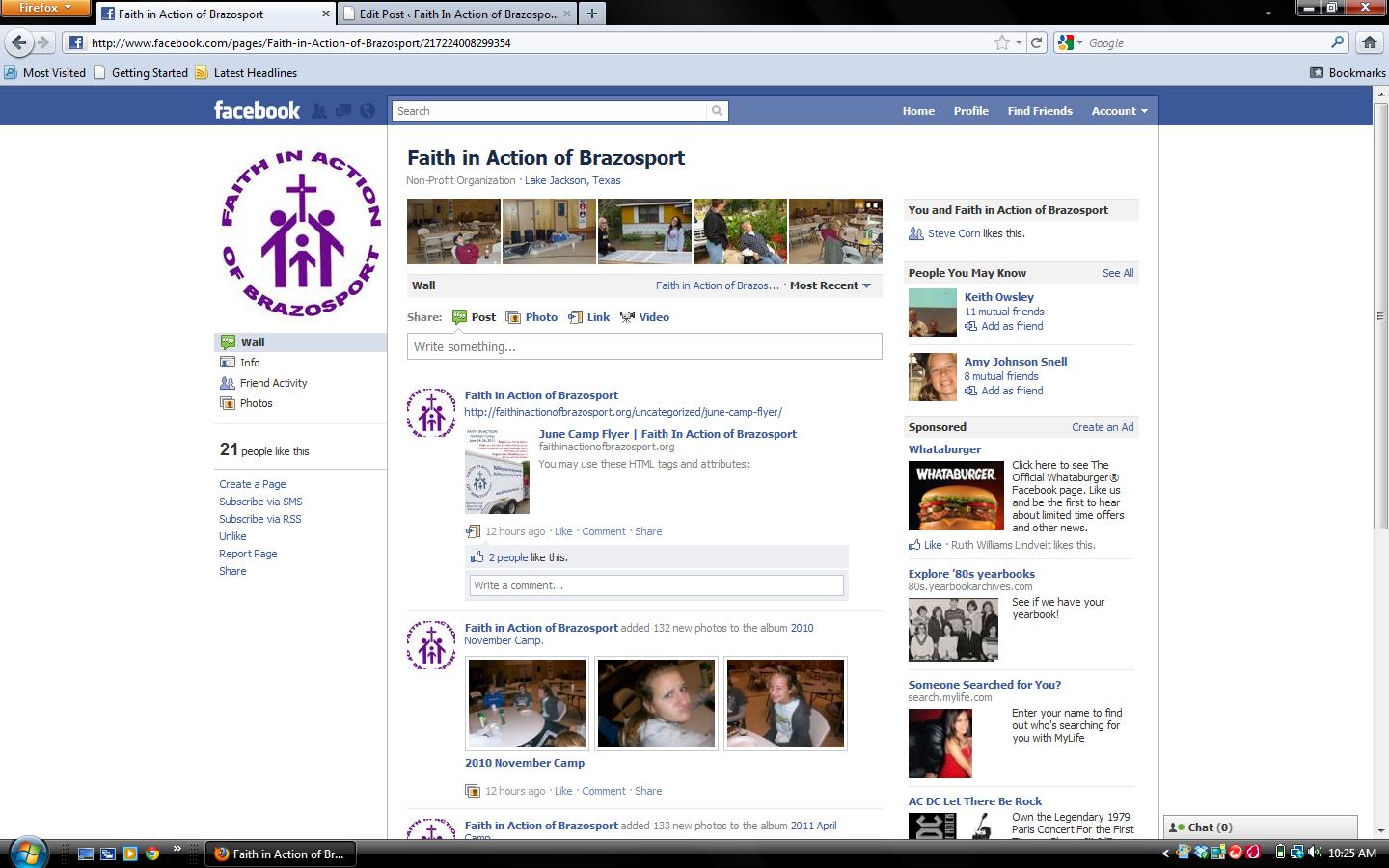Switch to the Edit Post browser tab
This screenshot has height=868, width=1389.
point(458,14)
